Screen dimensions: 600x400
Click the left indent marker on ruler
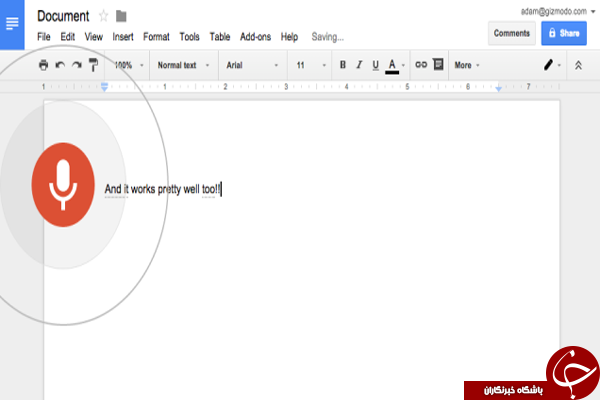(x=104, y=87)
